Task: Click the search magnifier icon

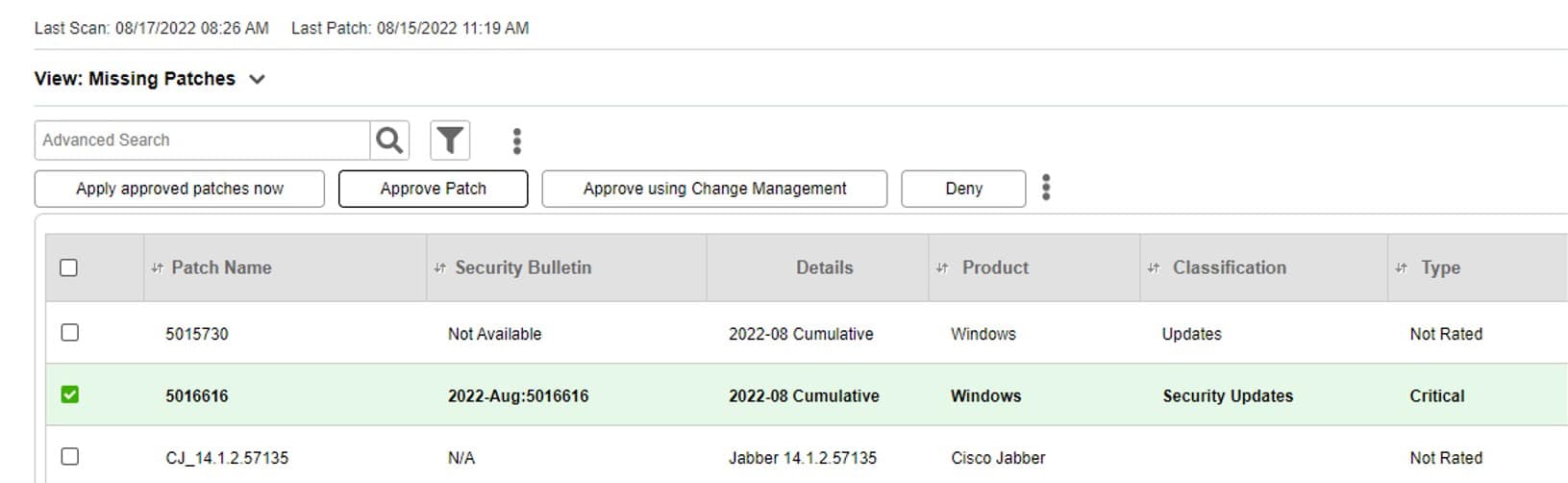Action: (389, 140)
